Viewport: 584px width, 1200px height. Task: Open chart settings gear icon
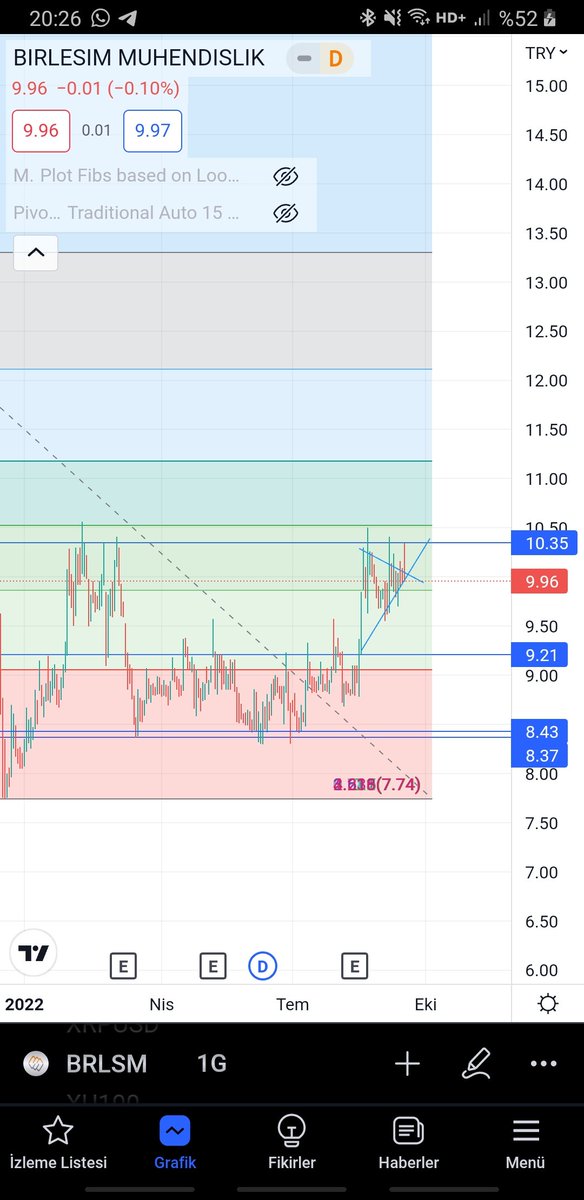[x=548, y=1004]
